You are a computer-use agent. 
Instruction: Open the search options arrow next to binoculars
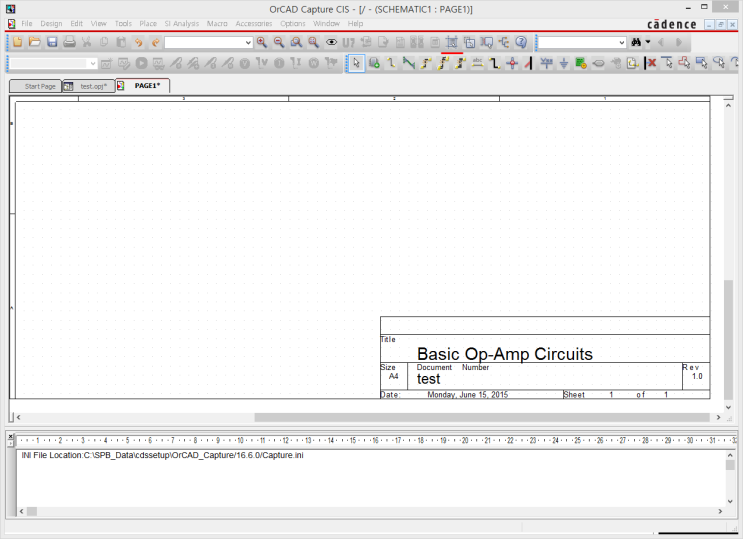point(648,42)
